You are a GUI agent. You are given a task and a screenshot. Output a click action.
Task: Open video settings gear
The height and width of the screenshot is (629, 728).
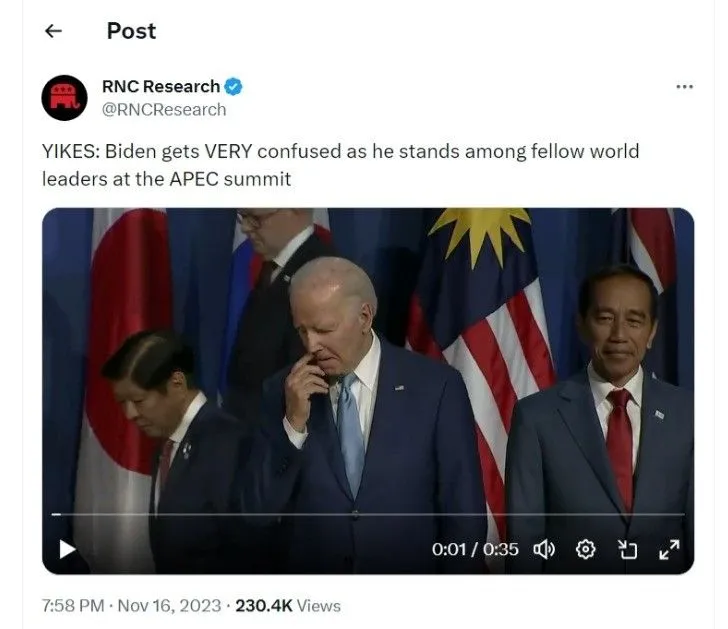pos(585,549)
